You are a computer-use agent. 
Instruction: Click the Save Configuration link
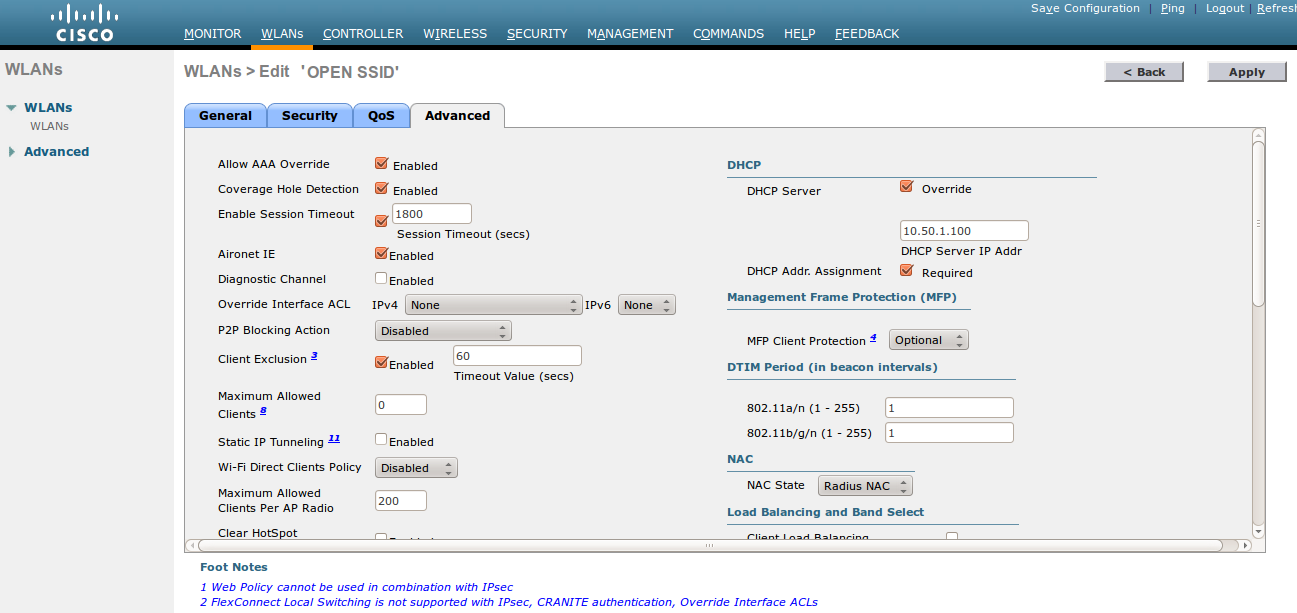1086,8
